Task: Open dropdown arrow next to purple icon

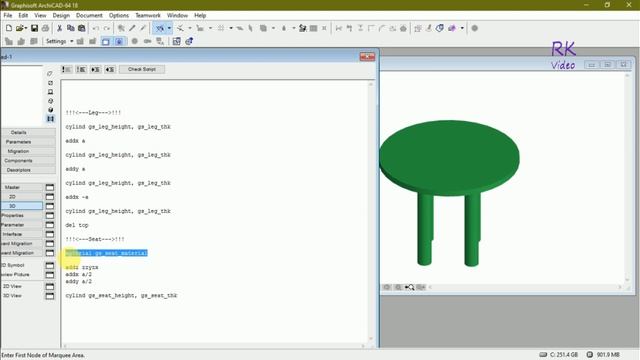Action: (462, 28)
